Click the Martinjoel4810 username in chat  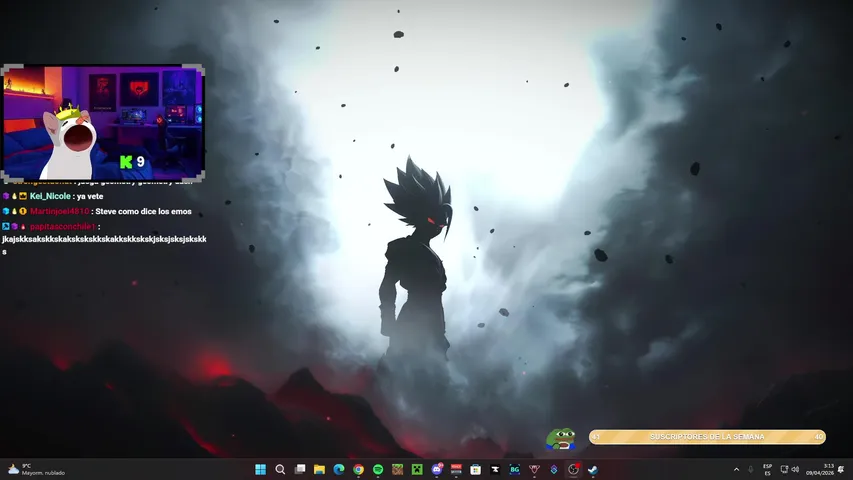(x=59, y=211)
